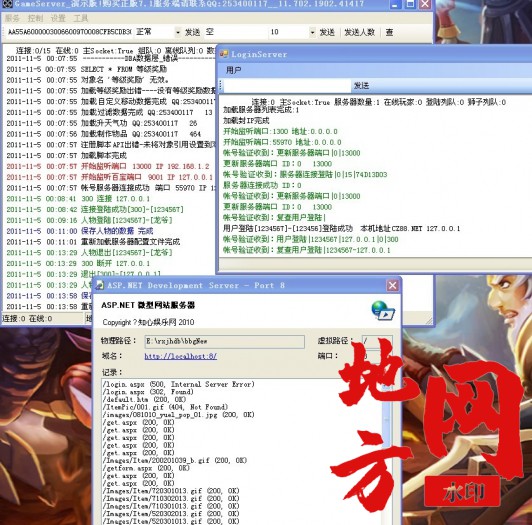Click 发送 left of 发送人数
532x525 pixels.
(x=327, y=32)
